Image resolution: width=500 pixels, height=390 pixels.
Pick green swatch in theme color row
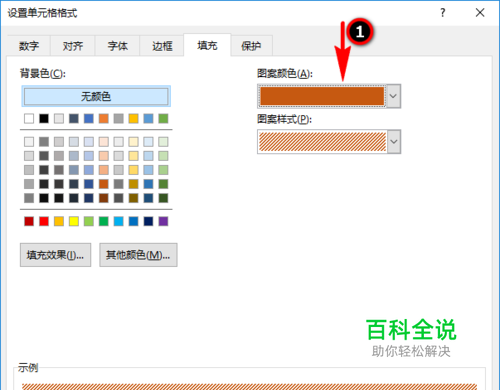(x=163, y=118)
